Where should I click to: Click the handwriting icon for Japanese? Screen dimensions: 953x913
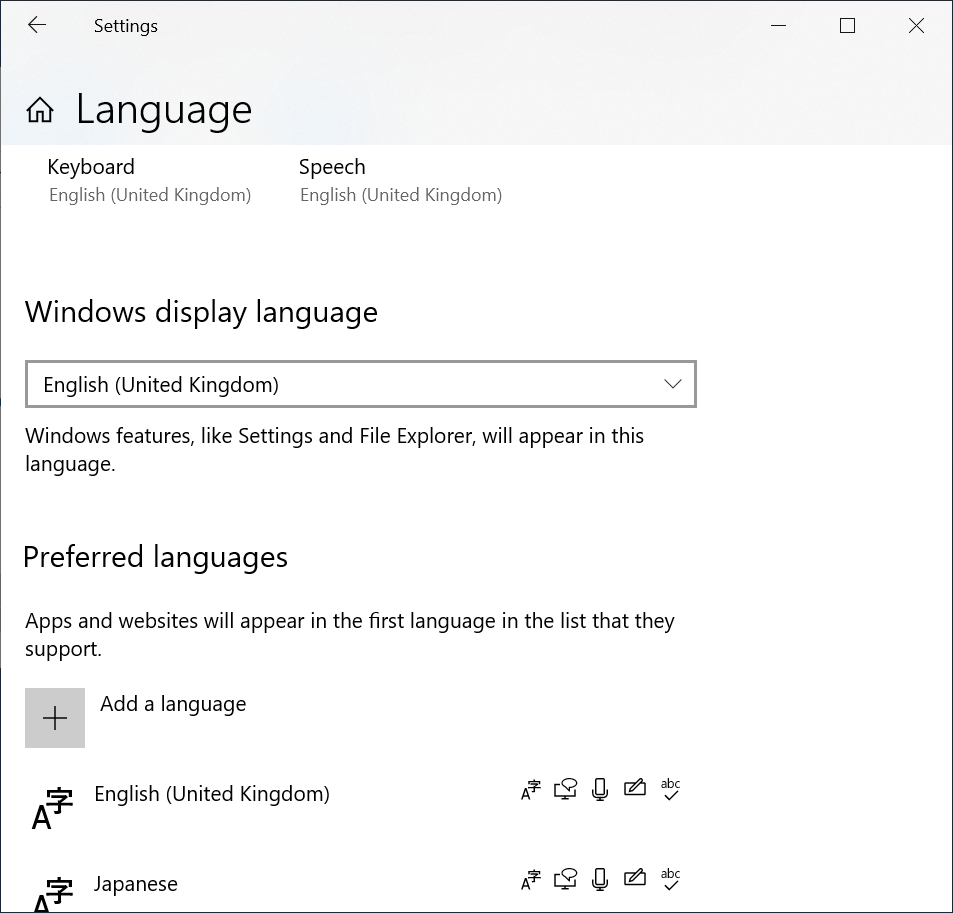[x=634, y=879]
